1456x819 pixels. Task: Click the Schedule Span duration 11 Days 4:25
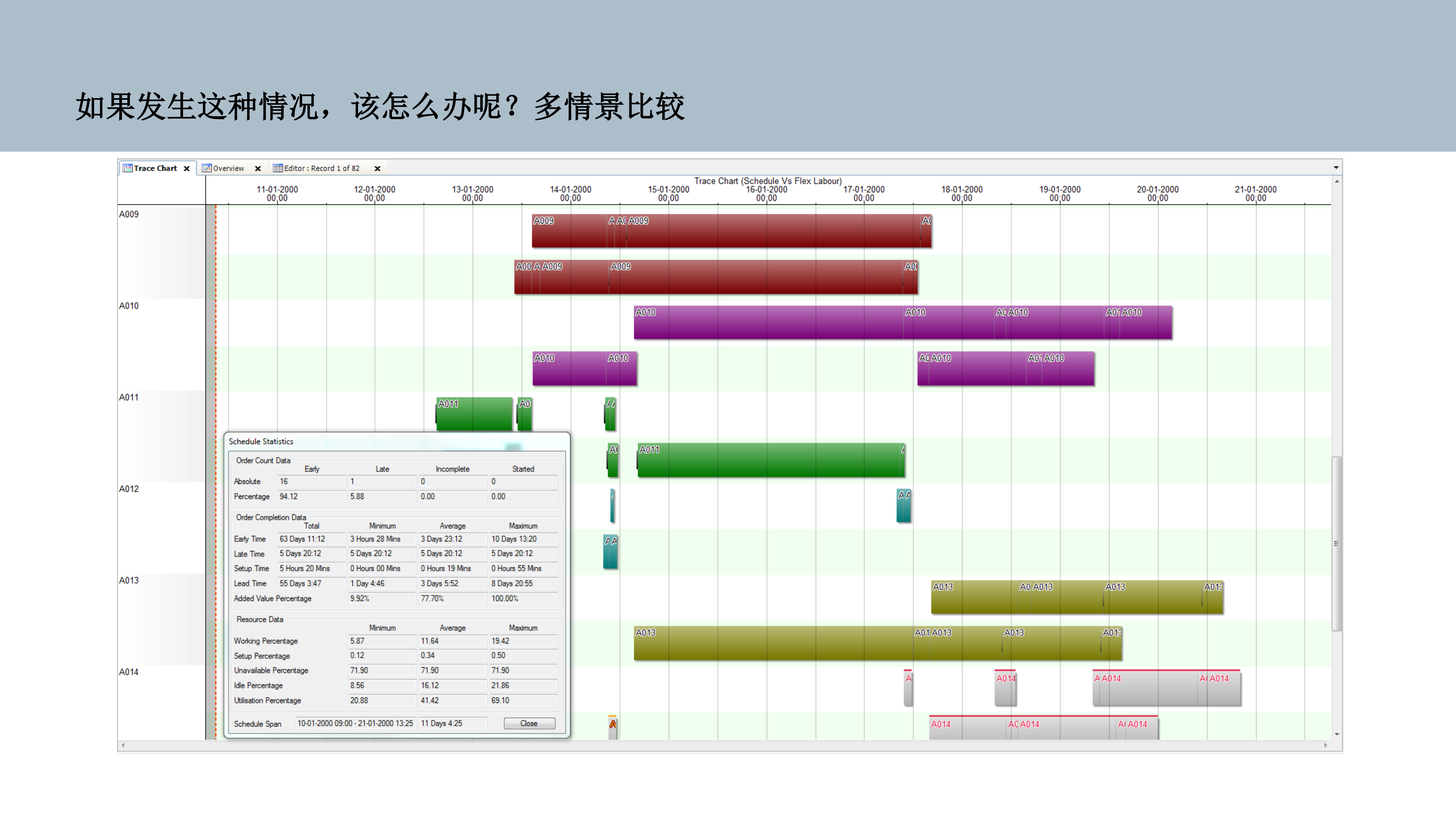pos(453,723)
